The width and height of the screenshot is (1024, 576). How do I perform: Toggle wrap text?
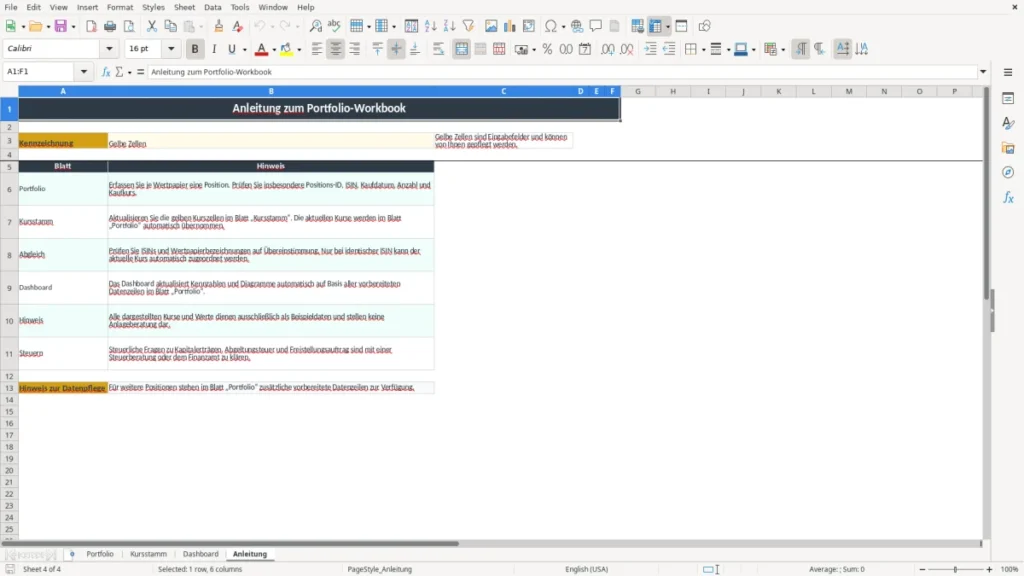[x=438, y=49]
